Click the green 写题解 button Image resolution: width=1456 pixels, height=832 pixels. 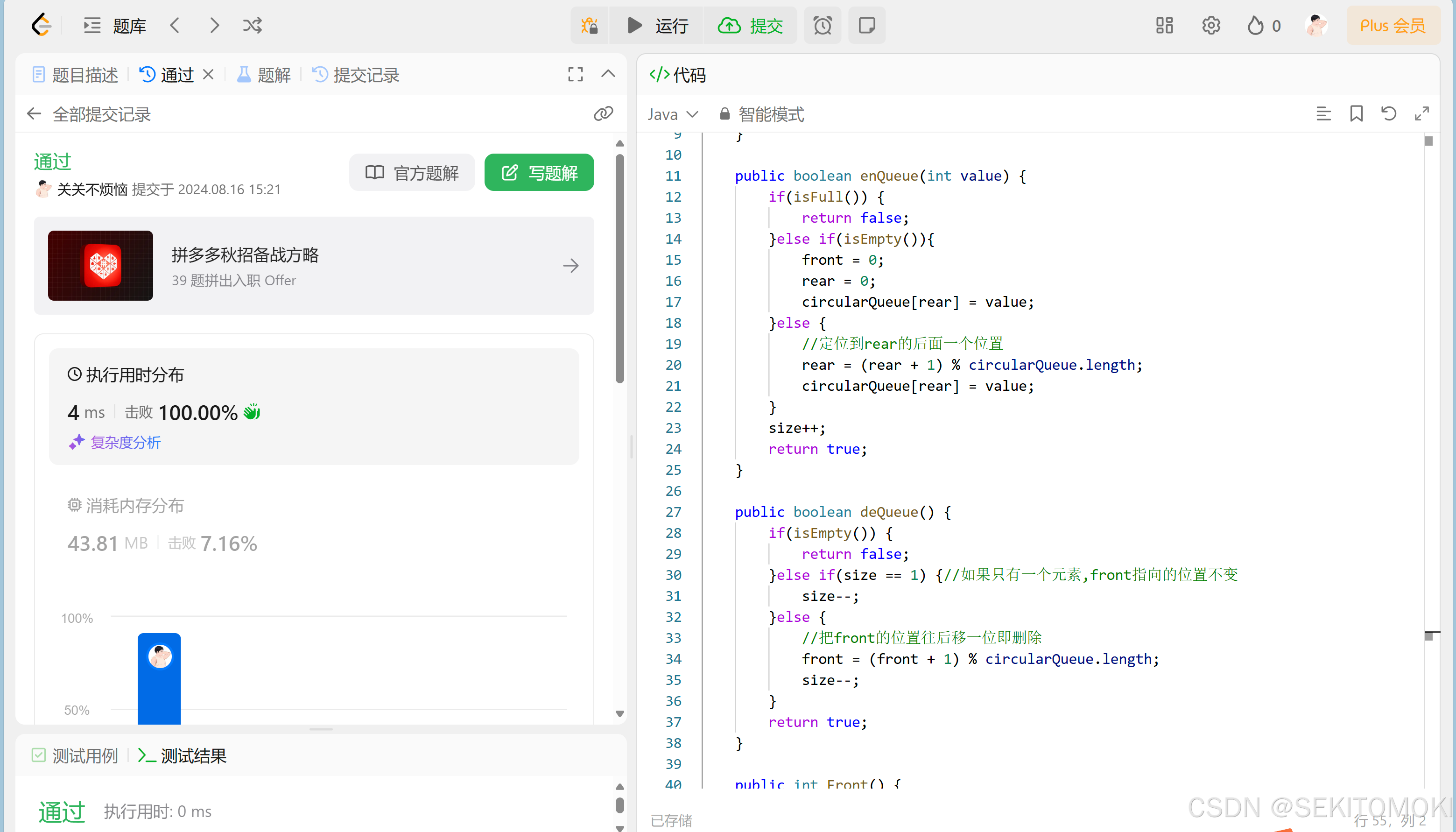point(539,173)
